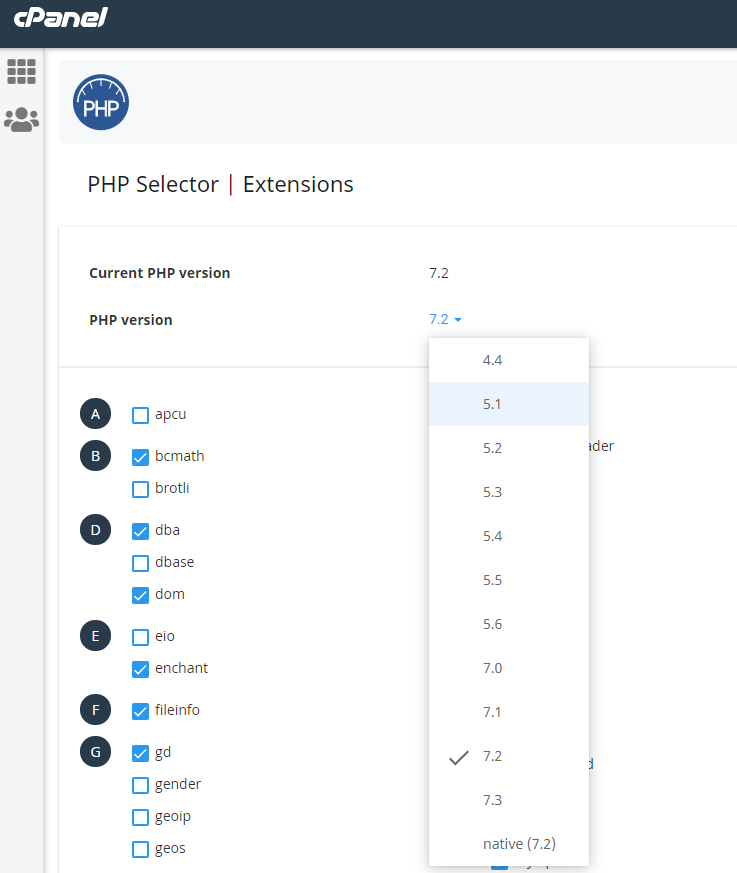Uncheck the dom extension

140,595
